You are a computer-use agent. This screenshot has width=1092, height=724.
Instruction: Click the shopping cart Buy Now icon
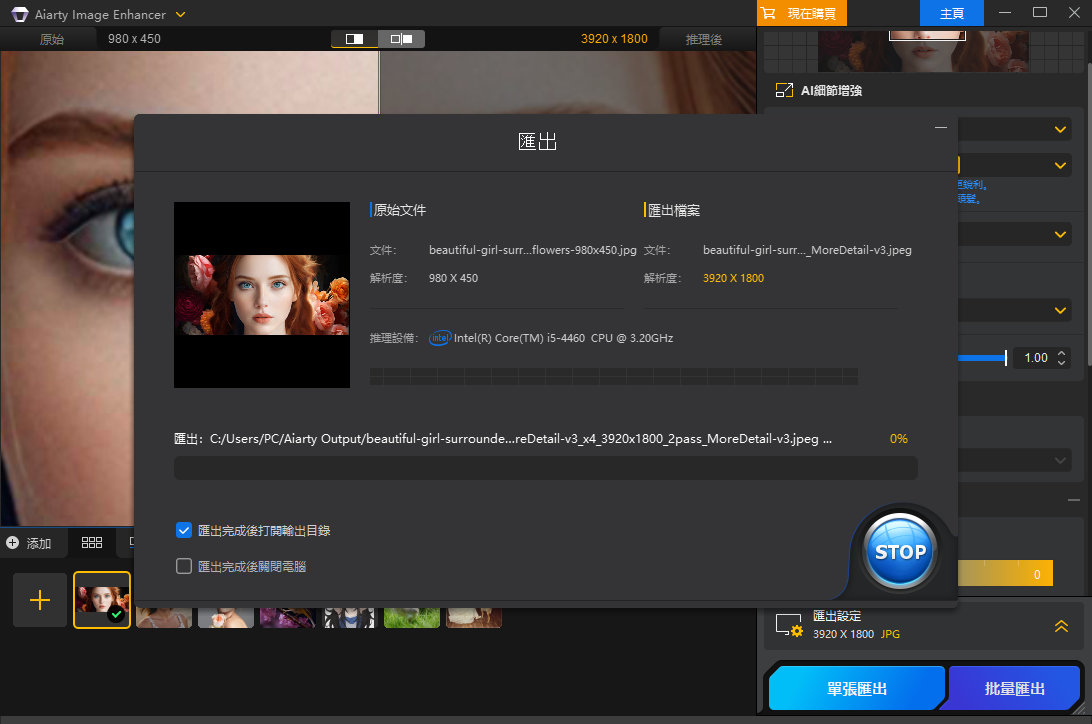(768, 13)
